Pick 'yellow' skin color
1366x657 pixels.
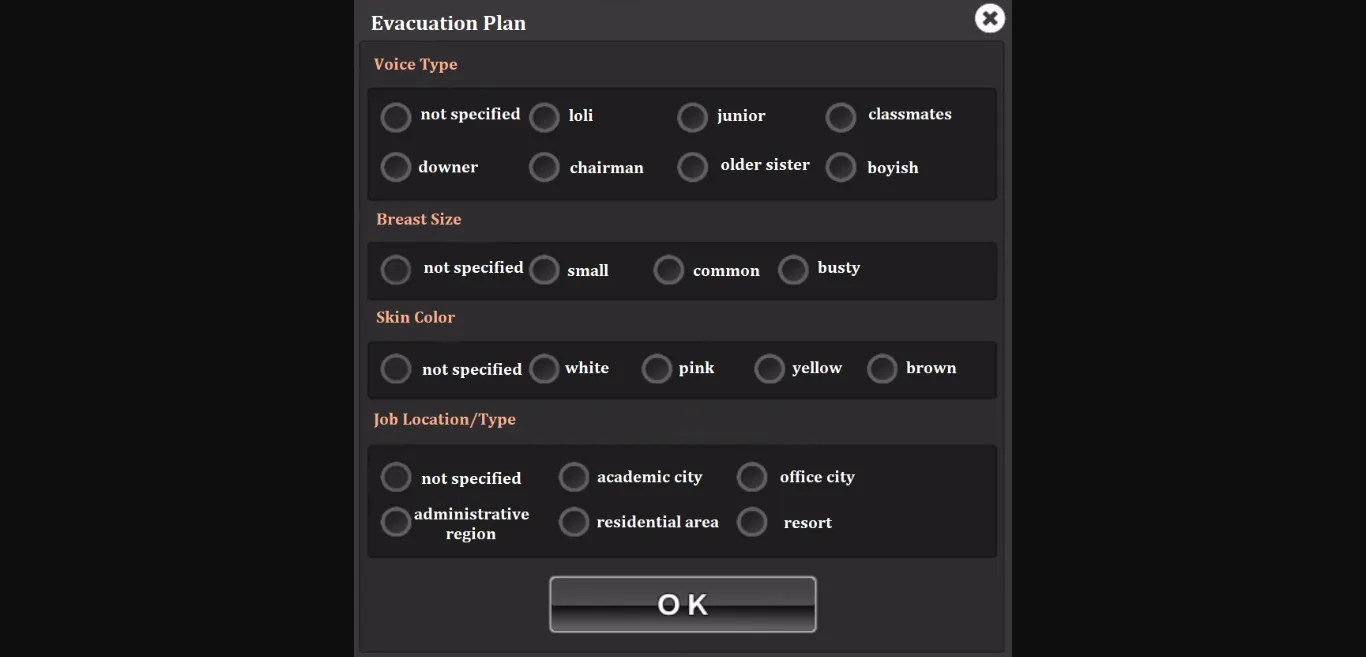point(769,369)
